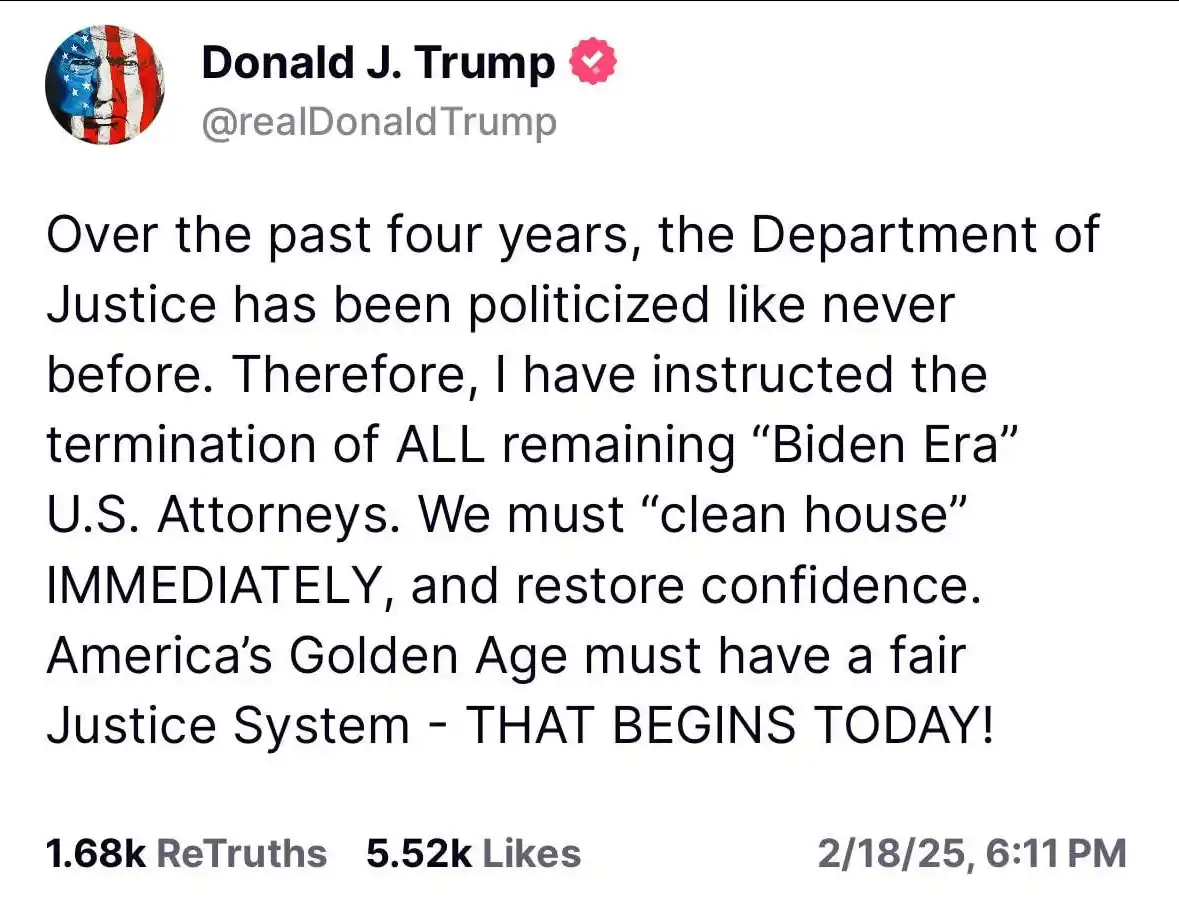Click the capitalized word ALL
This screenshot has width=1179, height=902.
[440, 444]
